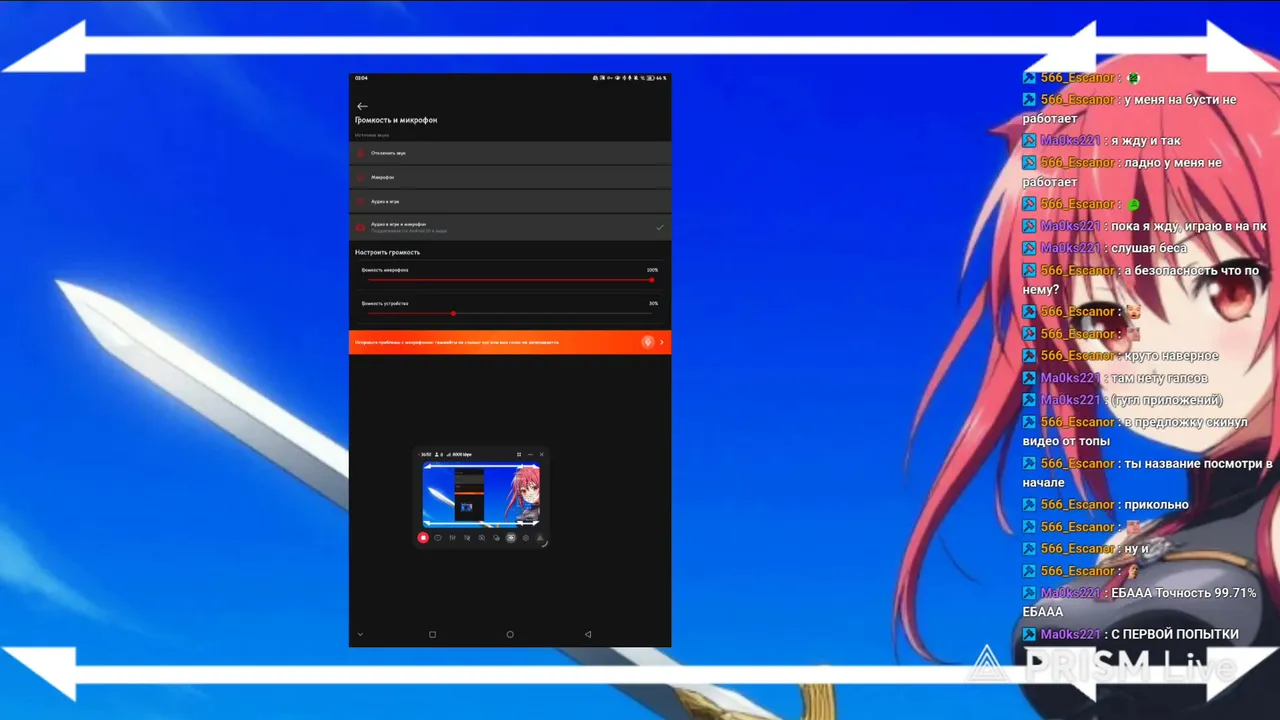Click the '100%' microphone volume value
The height and width of the screenshot is (720, 1280).
click(x=652, y=270)
